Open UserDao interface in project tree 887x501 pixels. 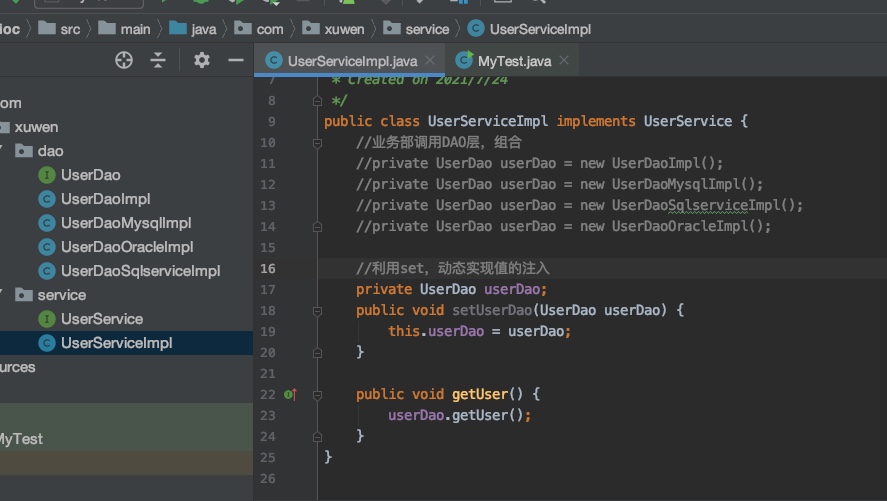tap(90, 175)
